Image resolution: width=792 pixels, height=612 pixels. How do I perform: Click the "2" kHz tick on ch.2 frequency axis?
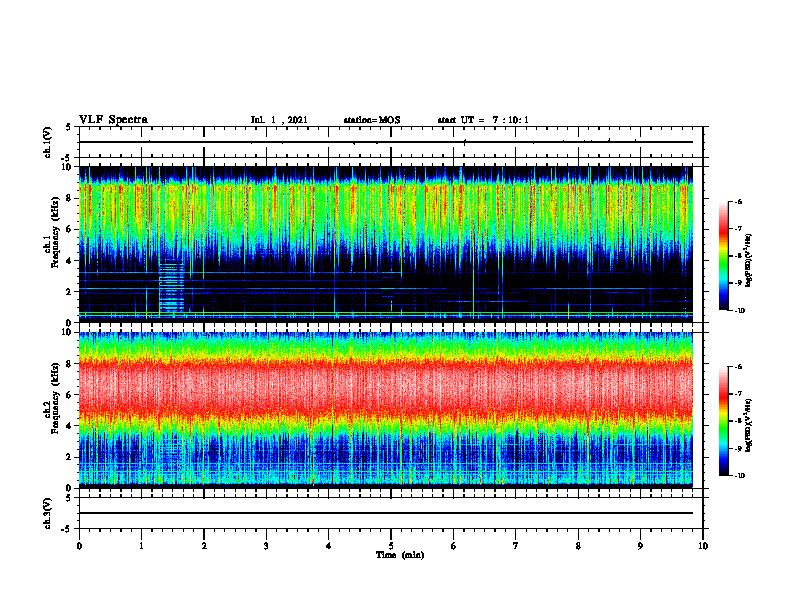tap(71, 457)
